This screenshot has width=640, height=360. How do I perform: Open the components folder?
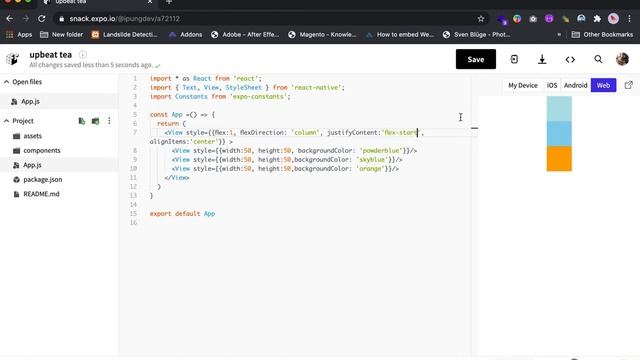[x=42, y=150]
